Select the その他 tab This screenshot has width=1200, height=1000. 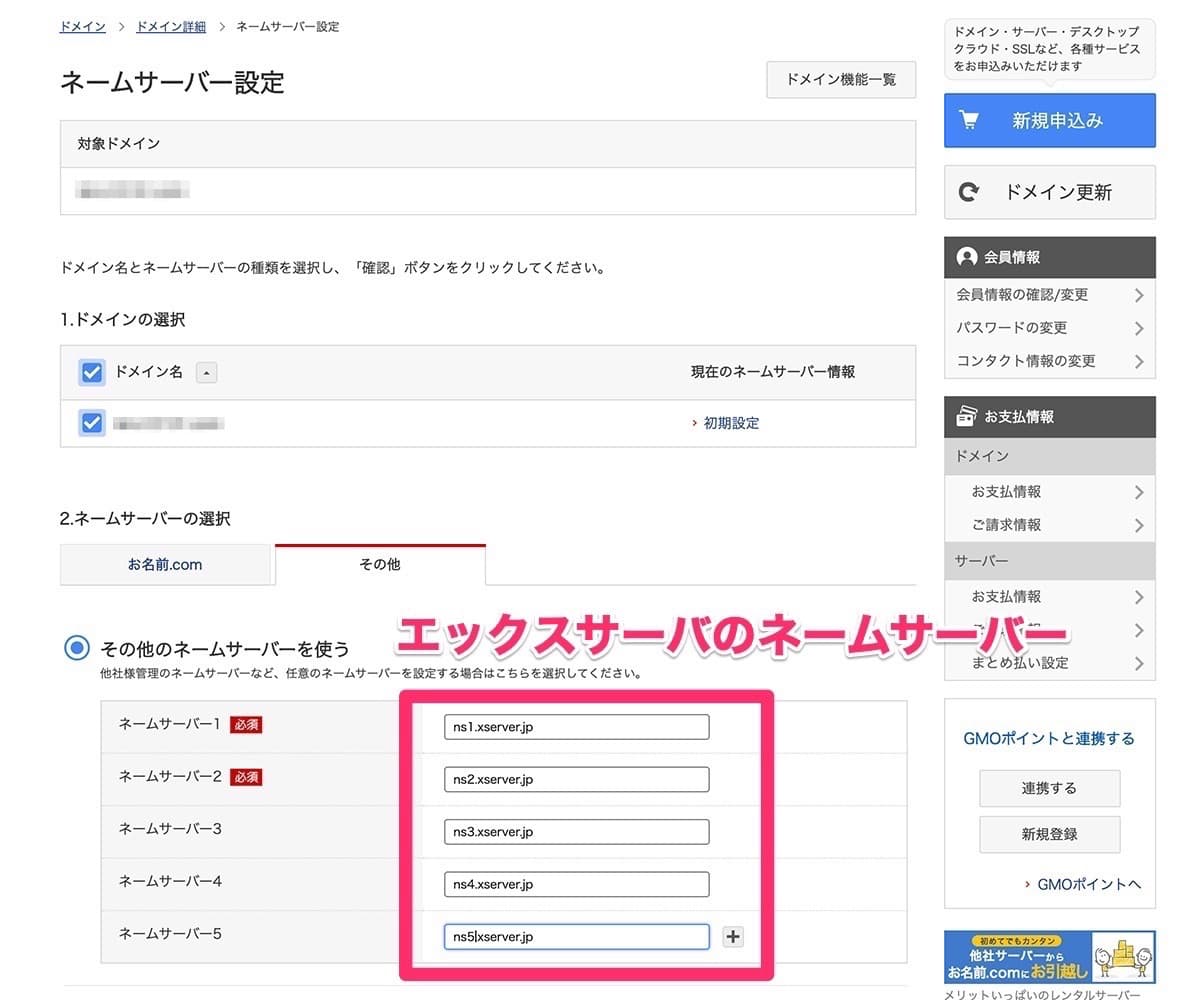coord(379,564)
